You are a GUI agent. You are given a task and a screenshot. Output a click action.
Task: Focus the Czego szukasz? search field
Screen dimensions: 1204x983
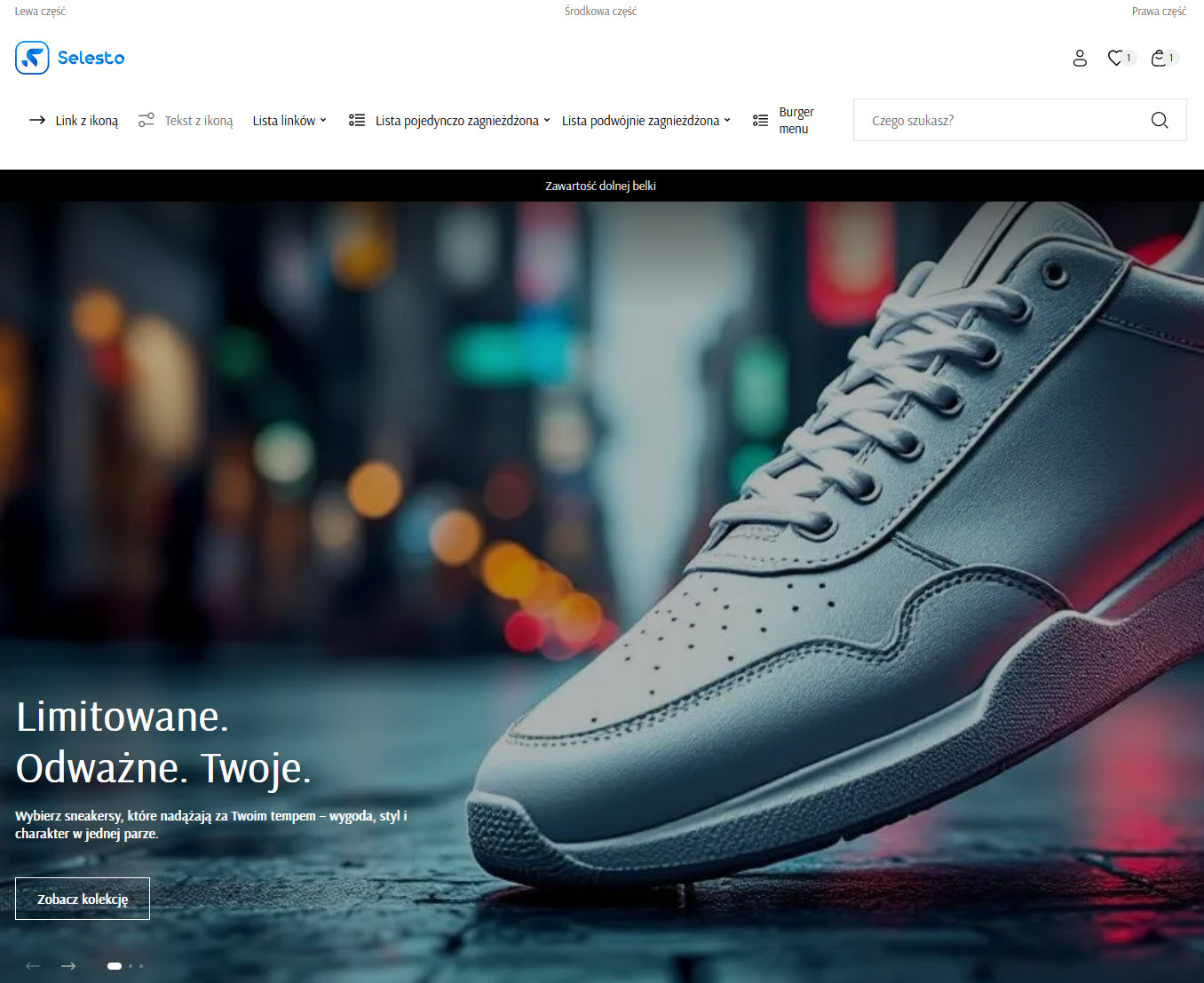[x=999, y=120]
